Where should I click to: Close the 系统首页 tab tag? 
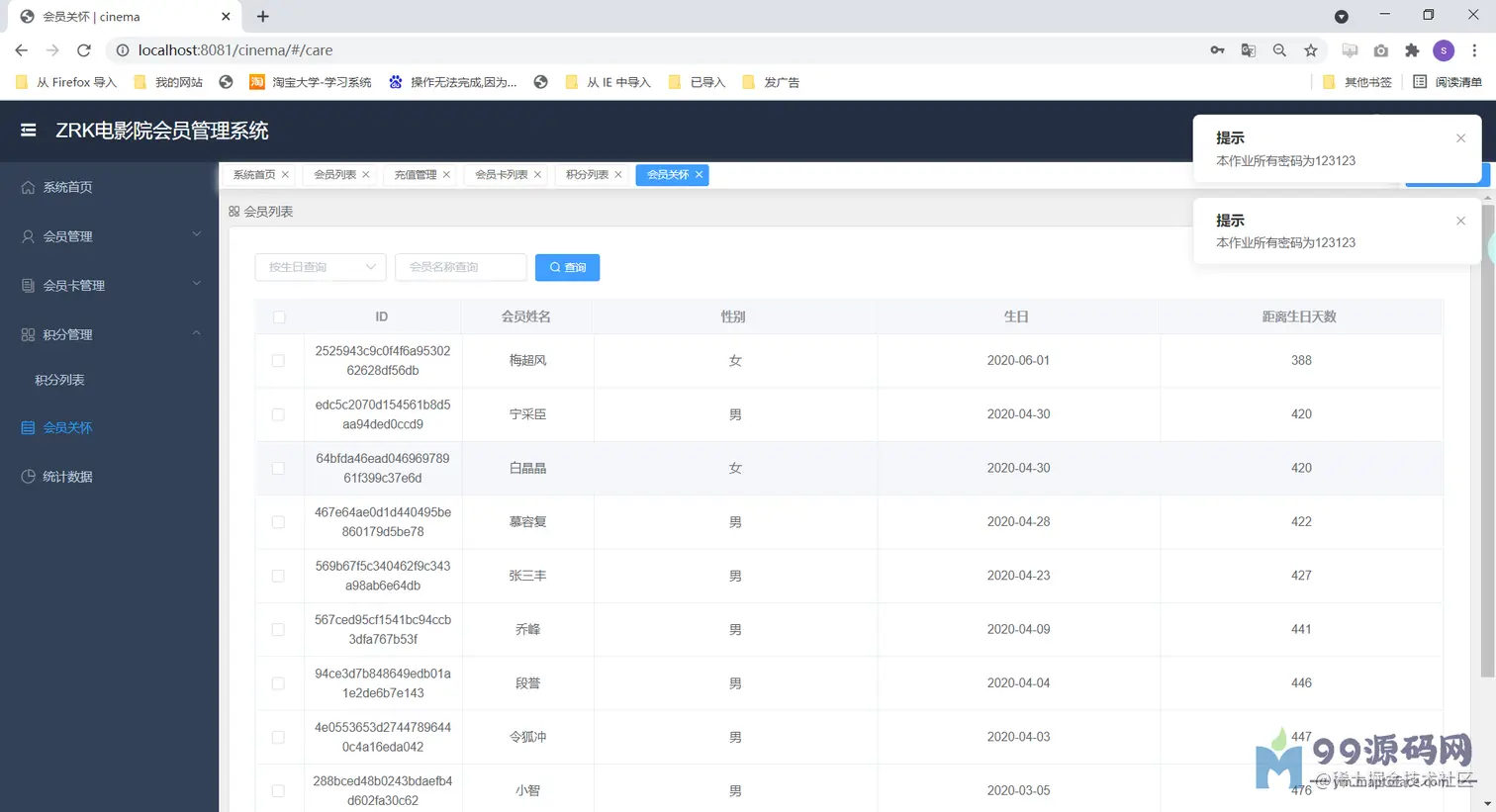(285, 175)
